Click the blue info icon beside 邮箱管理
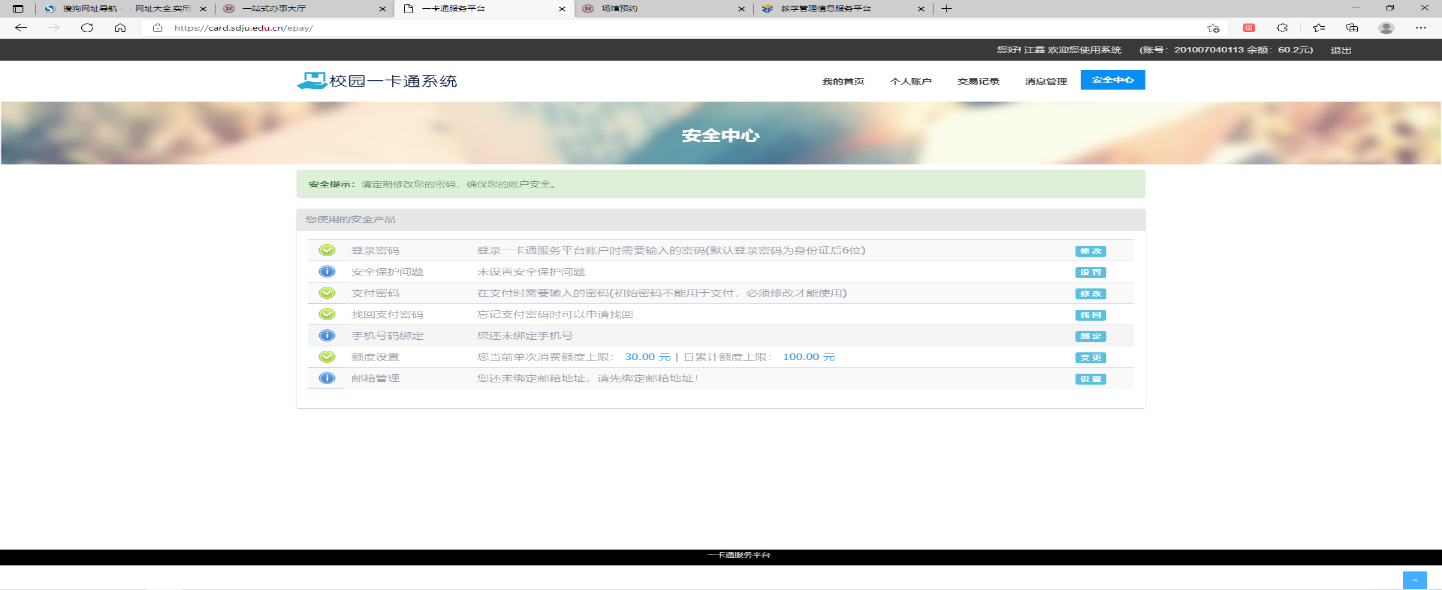1442x590 pixels. click(x=327, y=378)
